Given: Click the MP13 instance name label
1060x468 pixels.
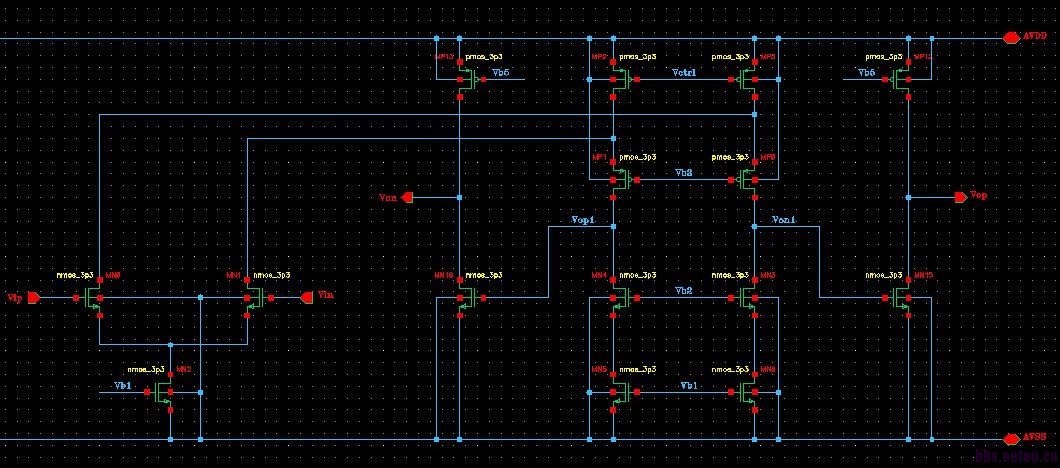Looking at the screenshot, I should 445,57.
